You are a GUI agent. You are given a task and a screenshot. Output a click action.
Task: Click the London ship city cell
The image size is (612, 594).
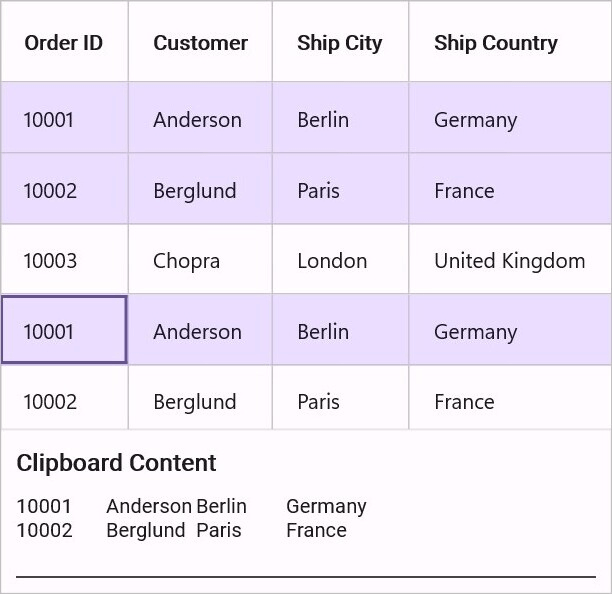click(x=340, y=259)
